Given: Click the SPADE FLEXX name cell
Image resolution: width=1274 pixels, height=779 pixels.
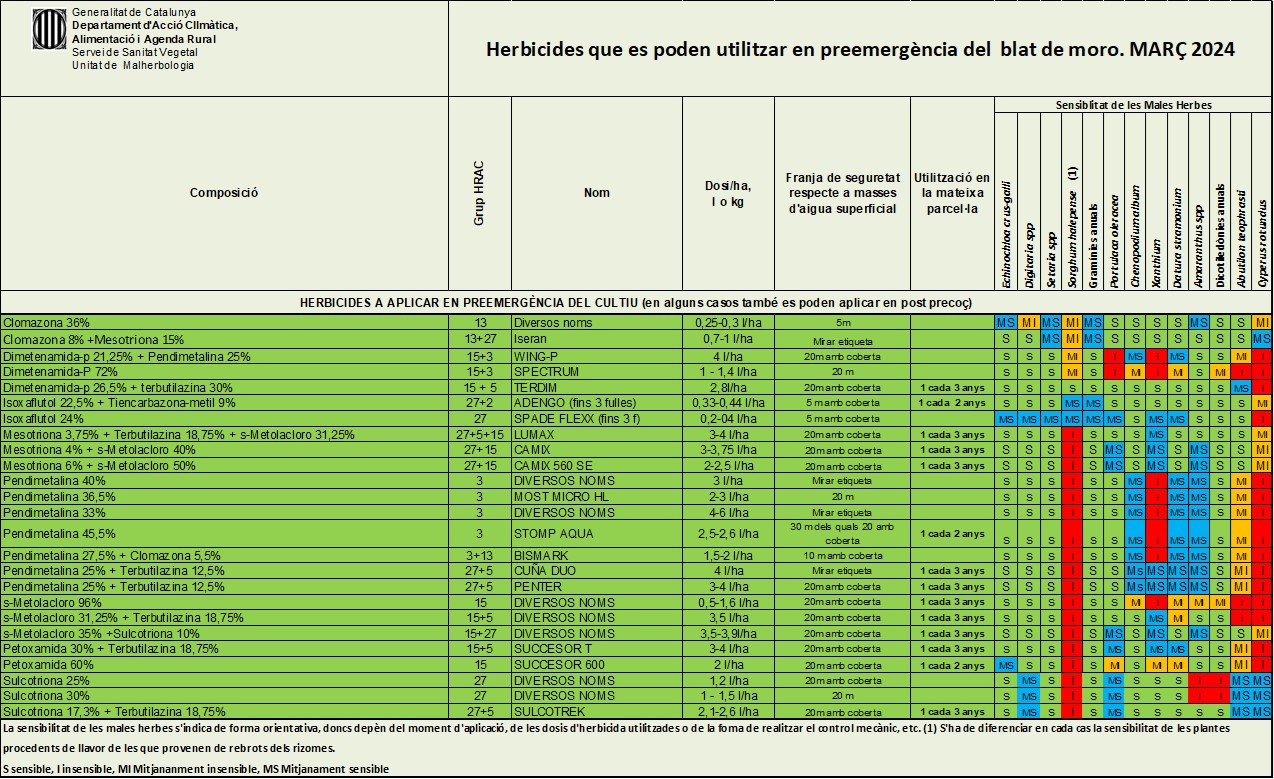Looking at the screenshot, I should pos(596,419).
